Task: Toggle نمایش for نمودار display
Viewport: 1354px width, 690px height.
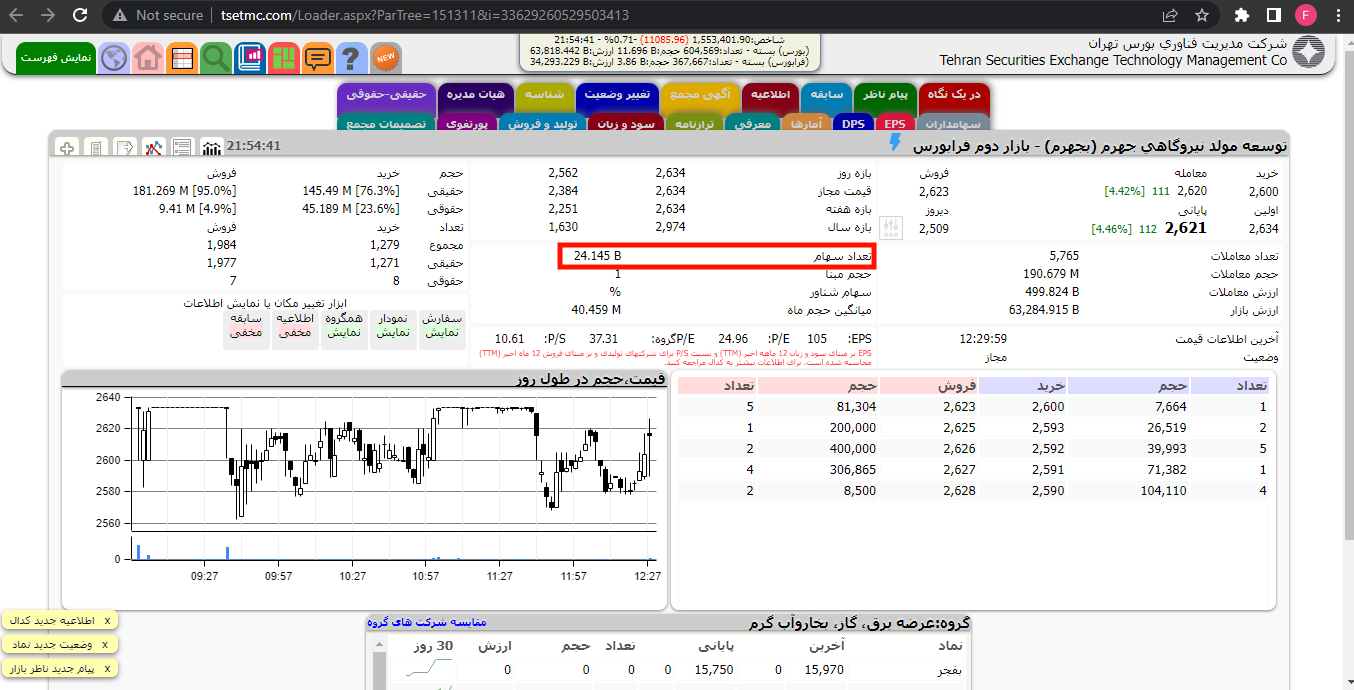Action: tap(394, 331)
